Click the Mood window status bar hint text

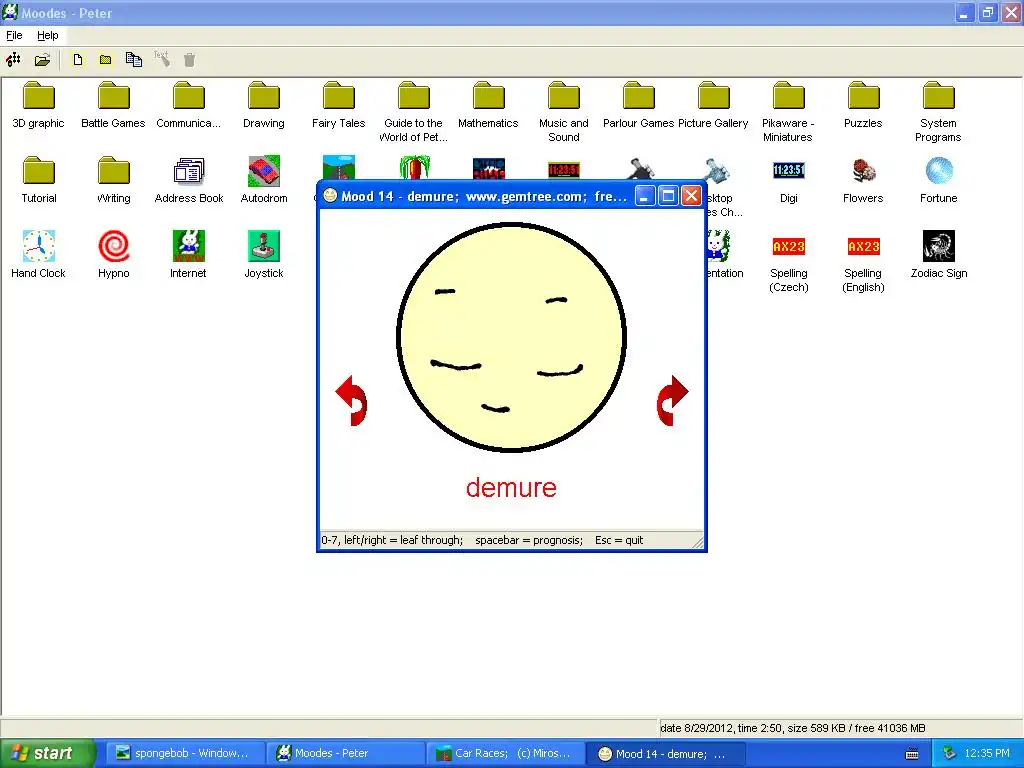482,540
